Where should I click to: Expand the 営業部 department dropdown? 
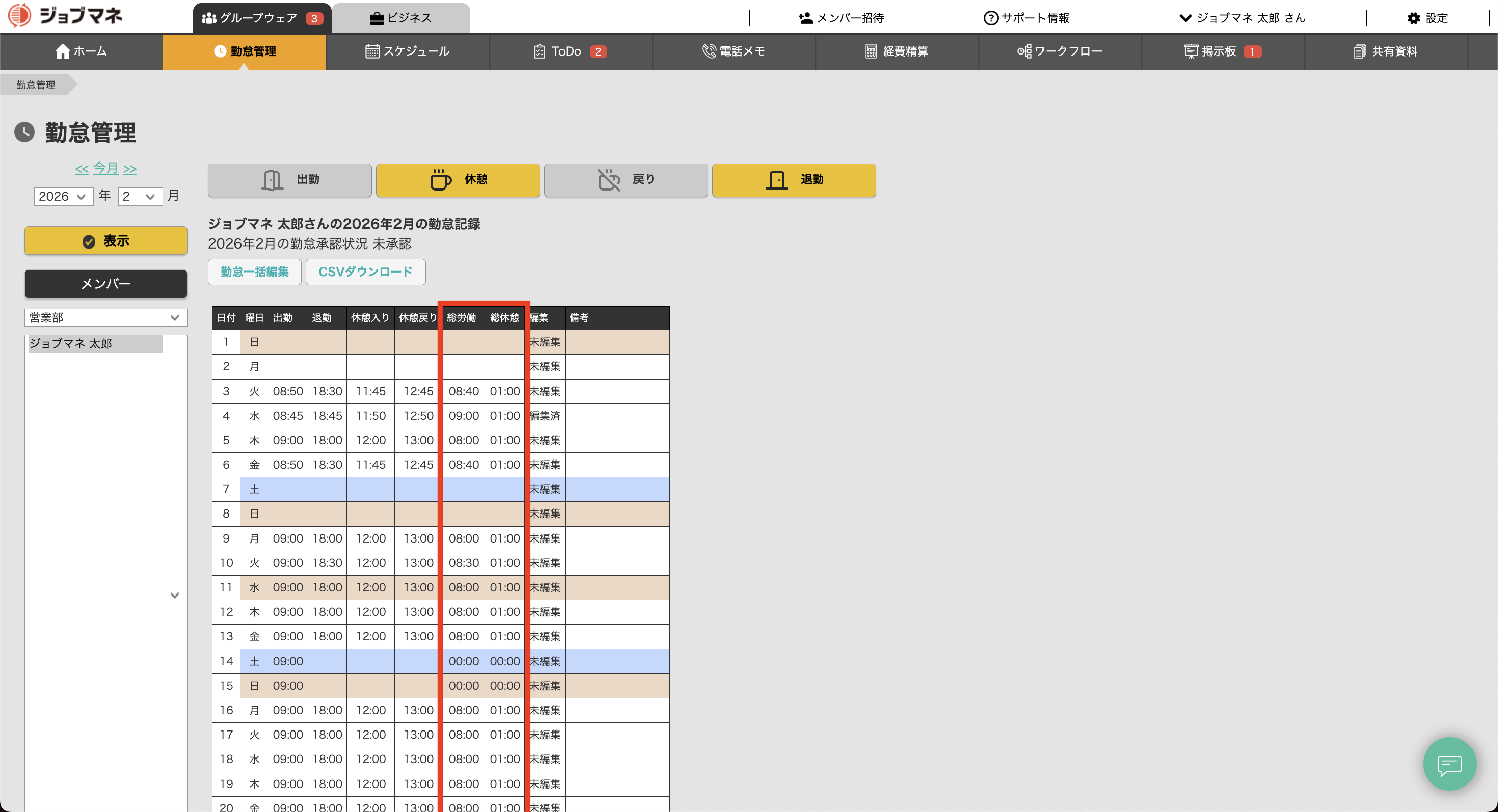105,317
